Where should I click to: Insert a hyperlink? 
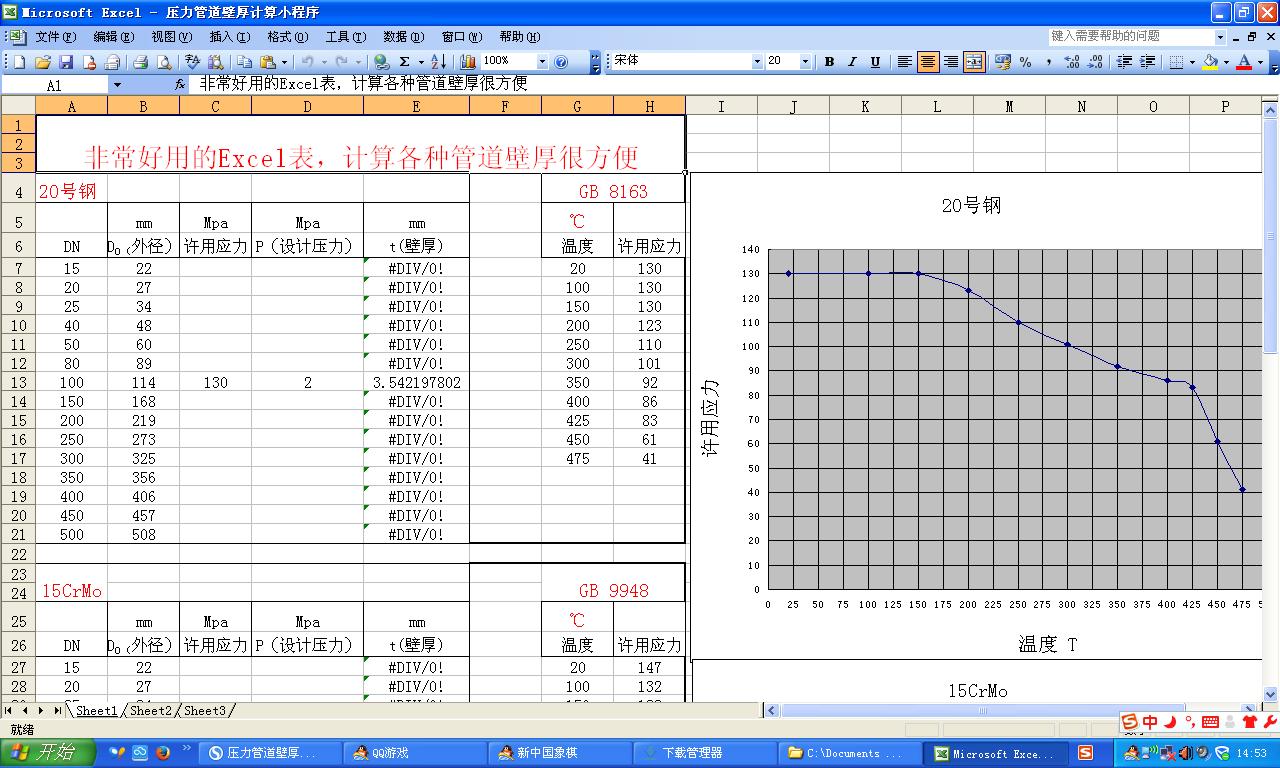380,62
